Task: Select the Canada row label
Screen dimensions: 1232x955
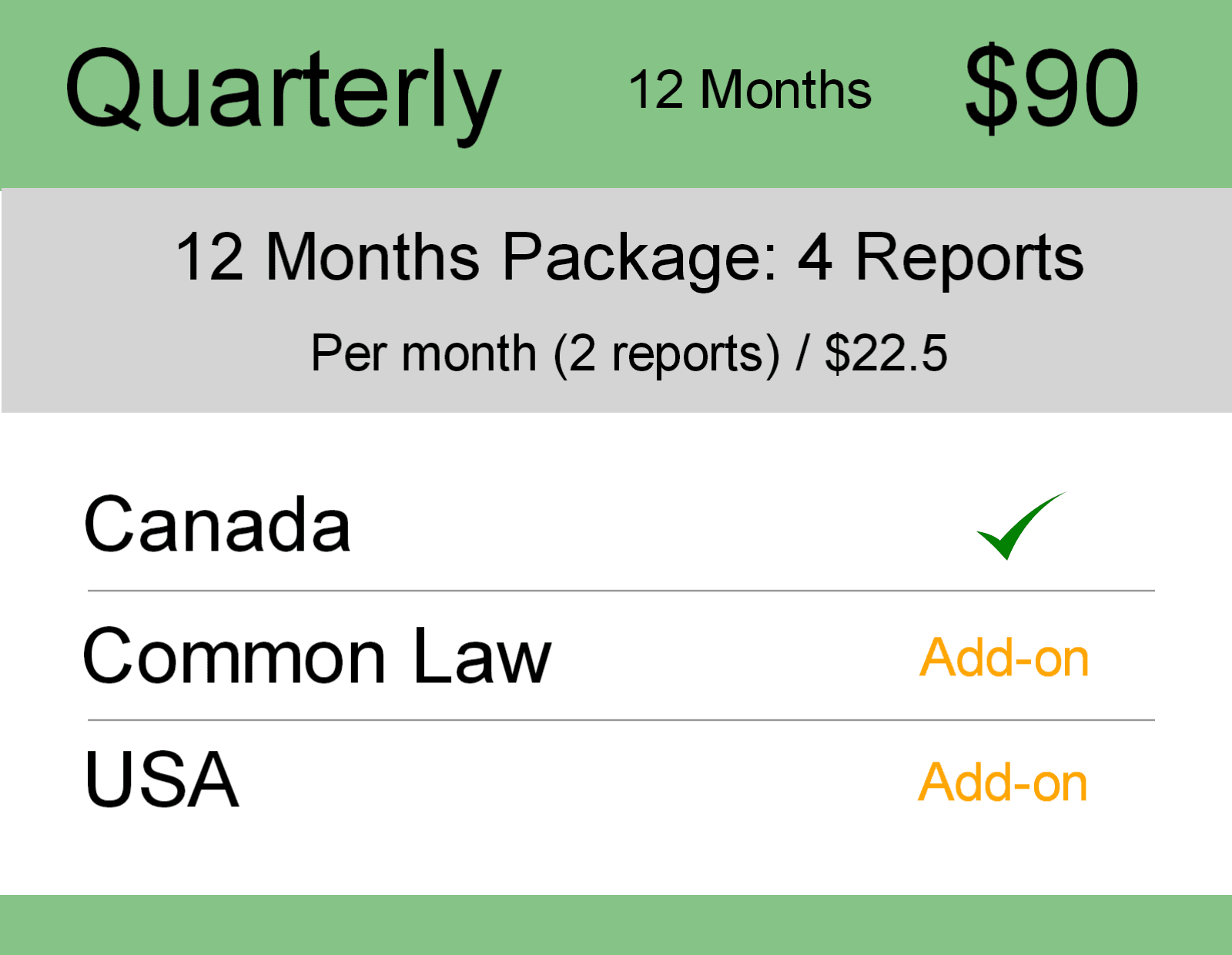Action: click(217, 525)
